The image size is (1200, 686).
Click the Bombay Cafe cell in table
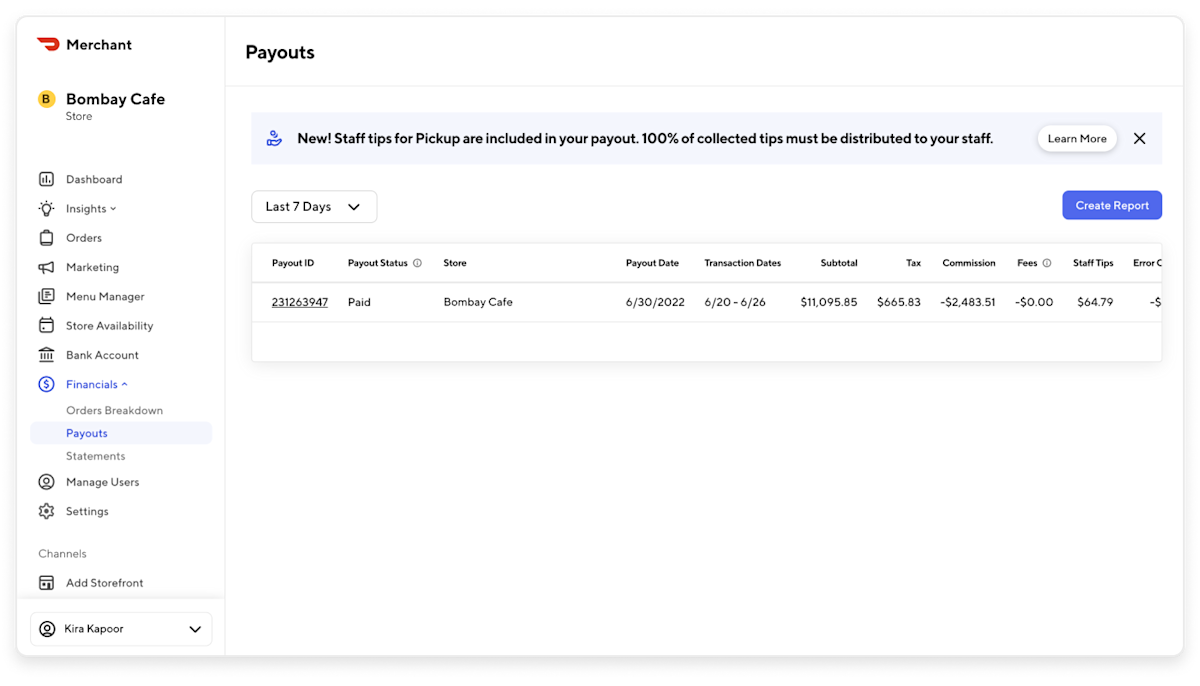click(478, 302)
